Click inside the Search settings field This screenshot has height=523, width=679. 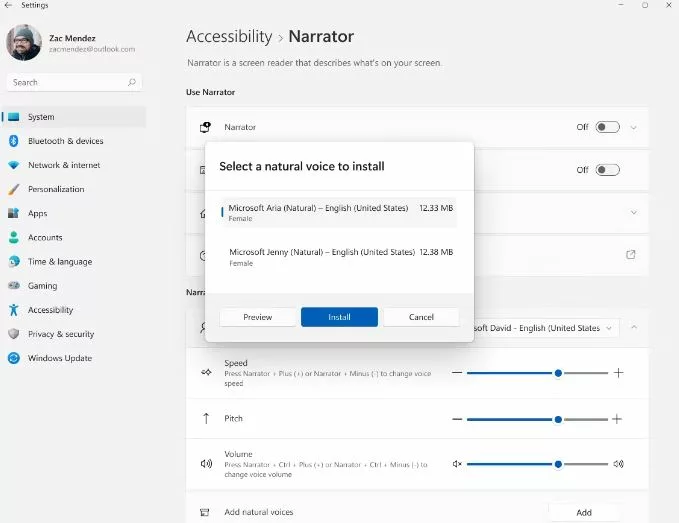click(74, 82)
